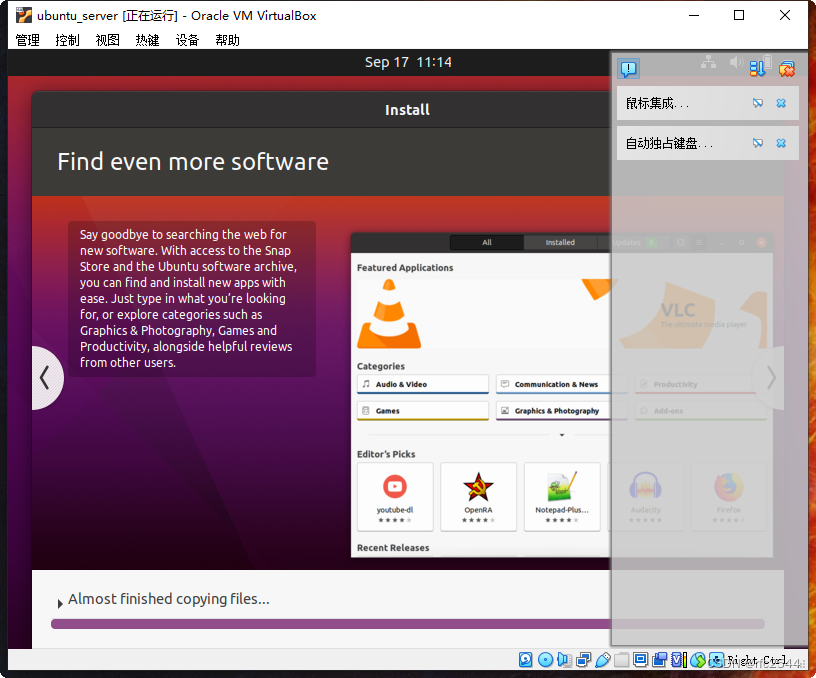Open the Notepad-Plus editor's pick tile
Screen dimensions: 816x678
pos(562,497)
